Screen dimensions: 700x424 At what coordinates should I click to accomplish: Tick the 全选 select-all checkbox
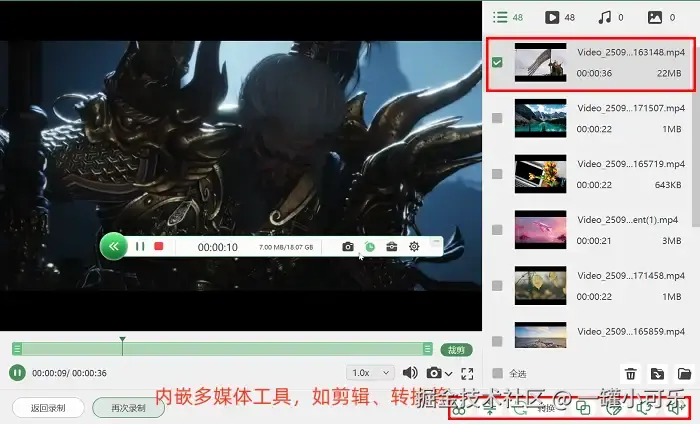point(497,373)
